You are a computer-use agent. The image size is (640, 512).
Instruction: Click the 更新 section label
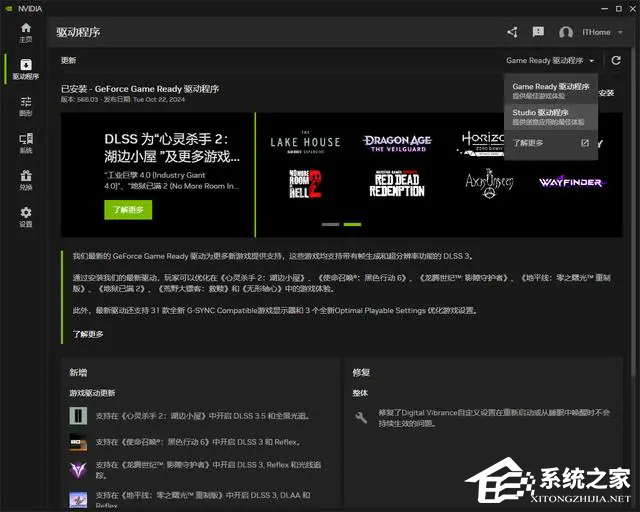[68, 60]
